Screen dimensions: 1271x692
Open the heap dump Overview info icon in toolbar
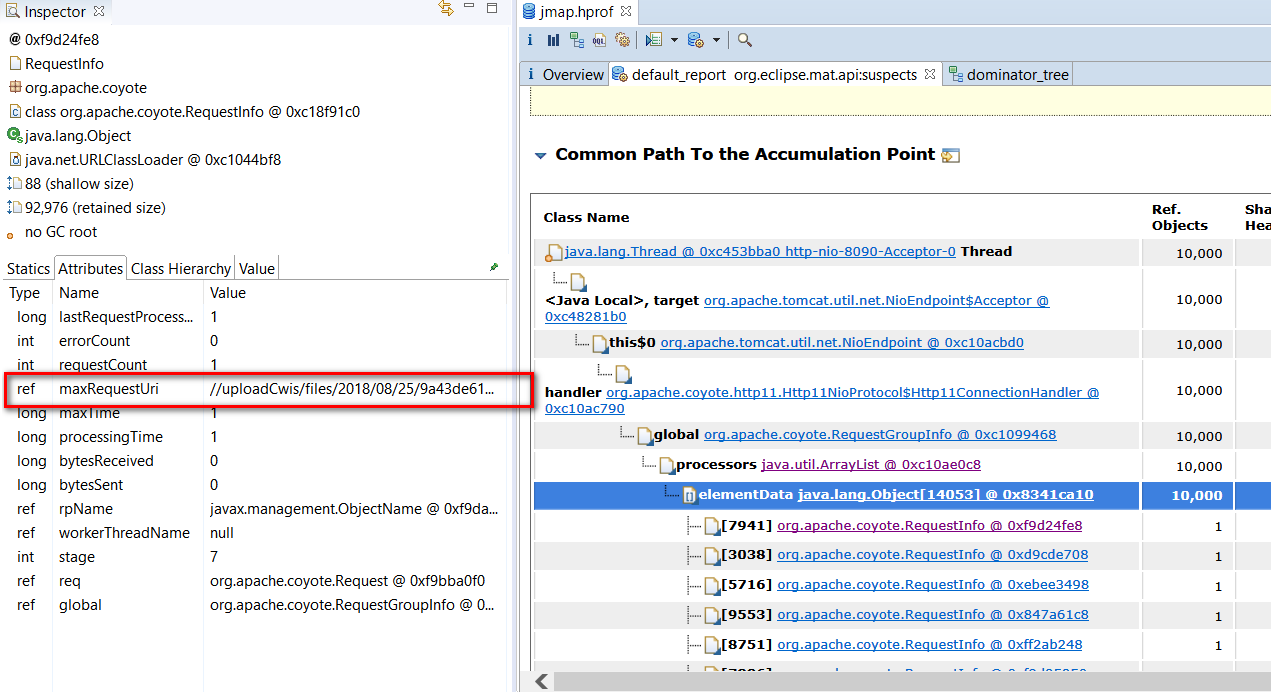point(530,40)
